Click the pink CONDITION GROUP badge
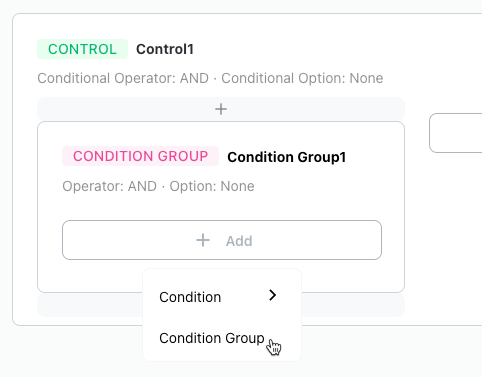The height and width of the screenshot is (377, 482). [140, 156]
